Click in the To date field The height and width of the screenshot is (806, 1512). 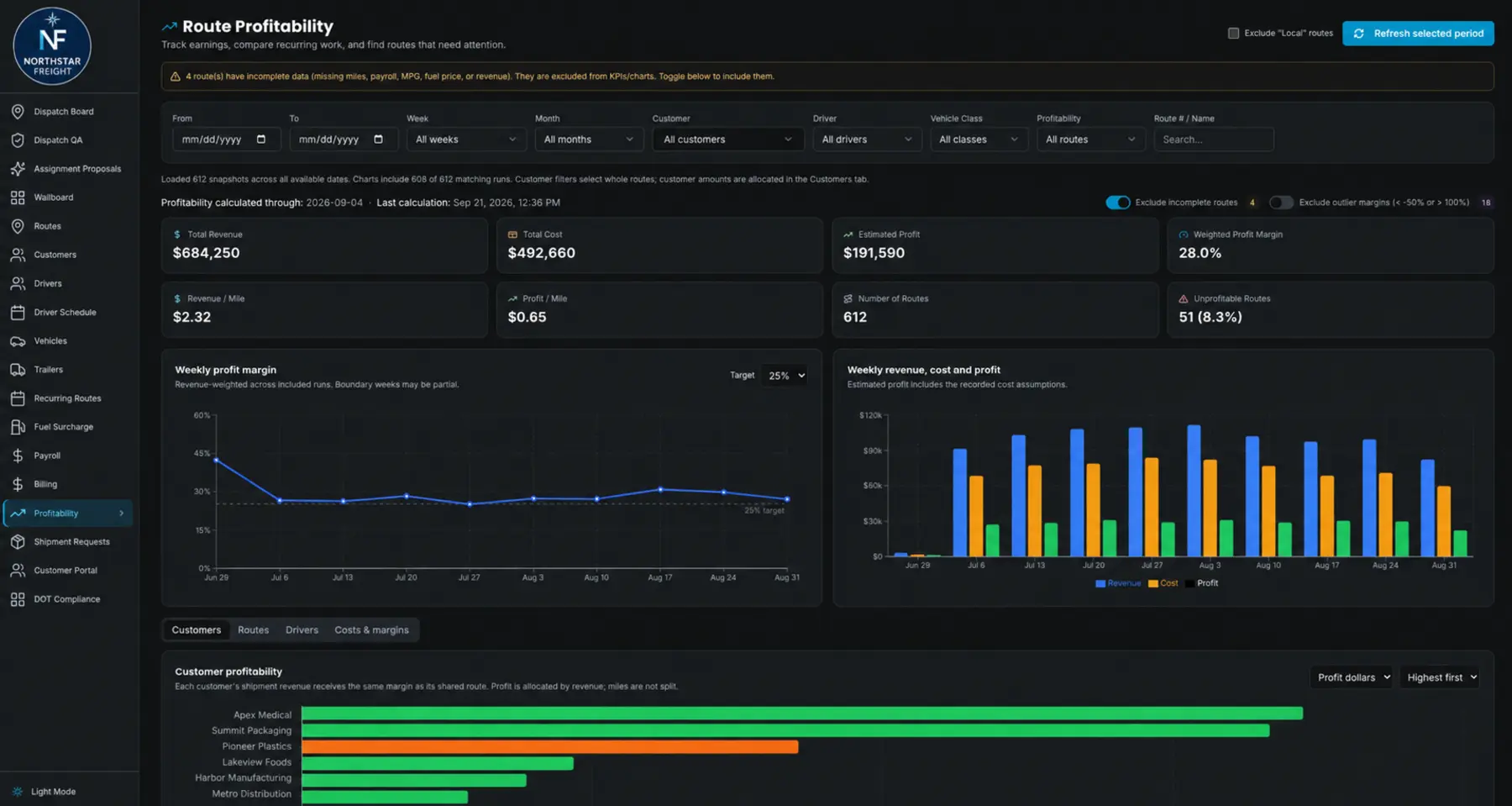344,140
